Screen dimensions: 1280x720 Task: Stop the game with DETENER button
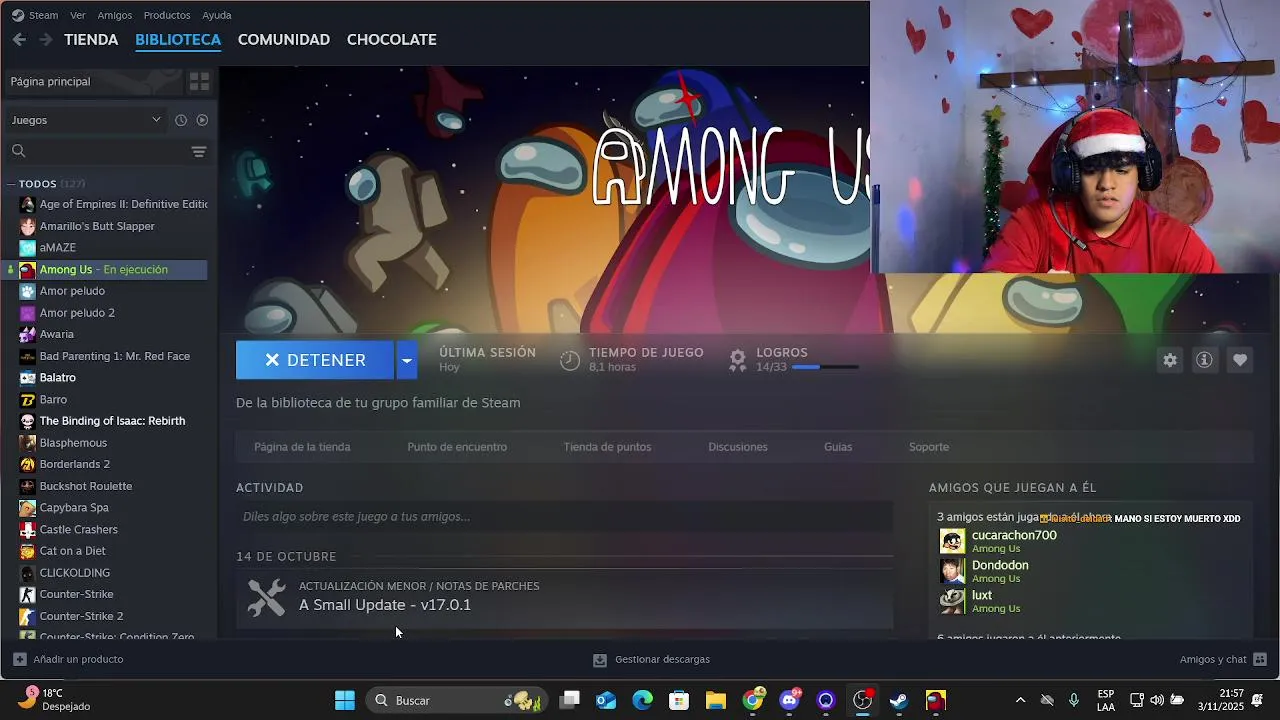(315, 360)
